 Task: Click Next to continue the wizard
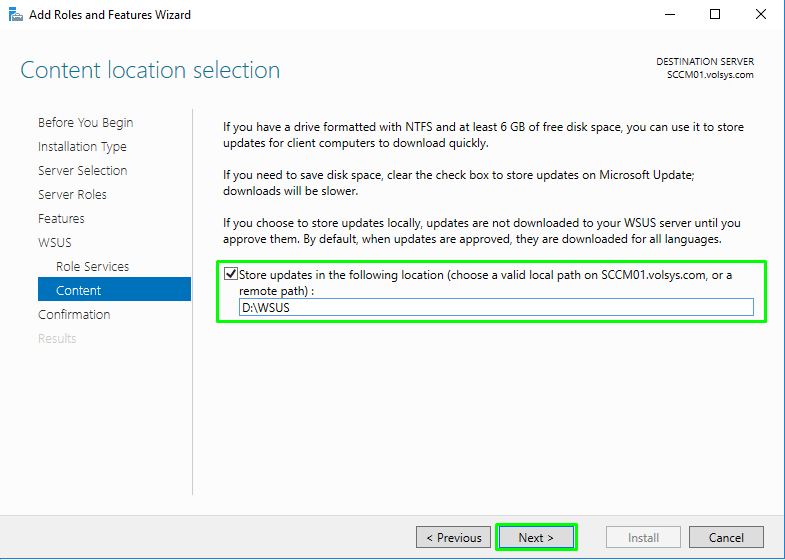536,537
